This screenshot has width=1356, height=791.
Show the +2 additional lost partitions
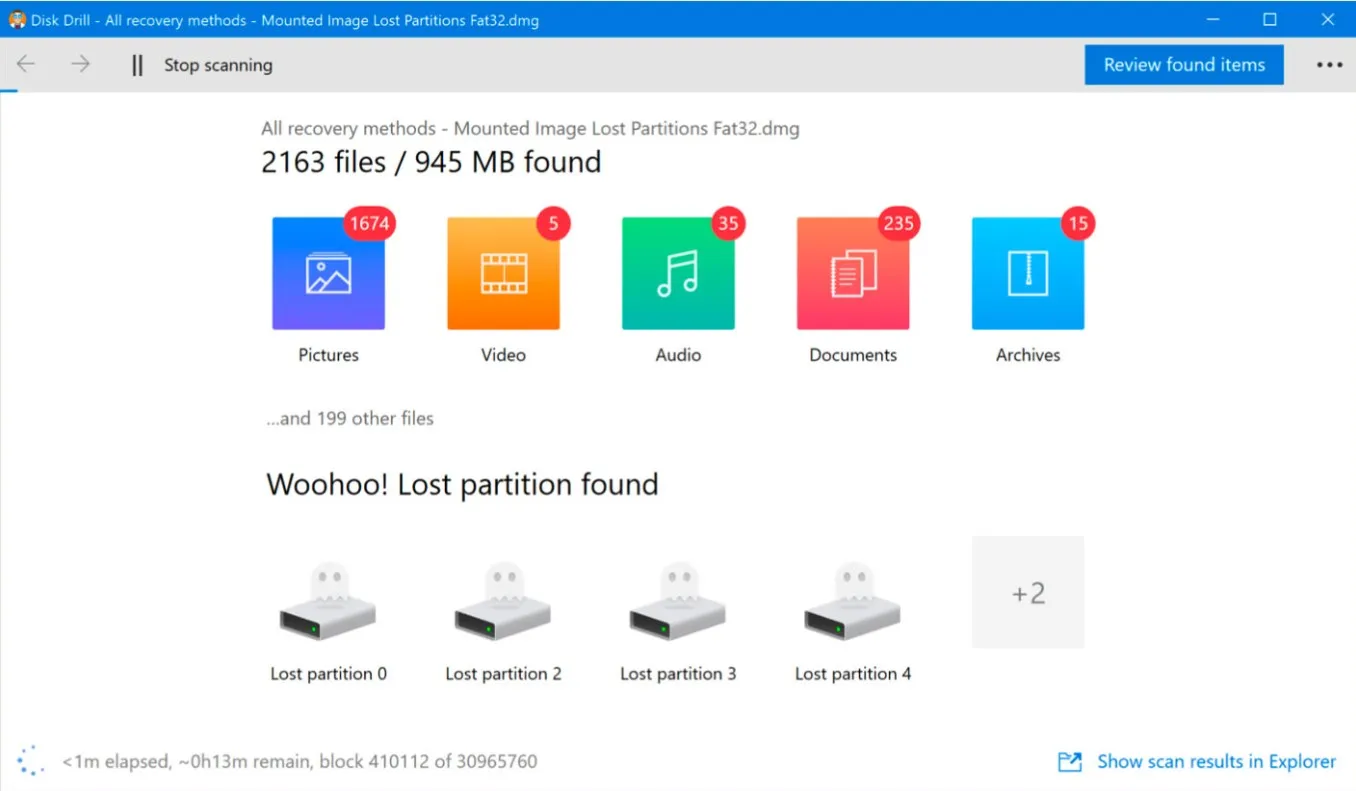coord(1028,592)
